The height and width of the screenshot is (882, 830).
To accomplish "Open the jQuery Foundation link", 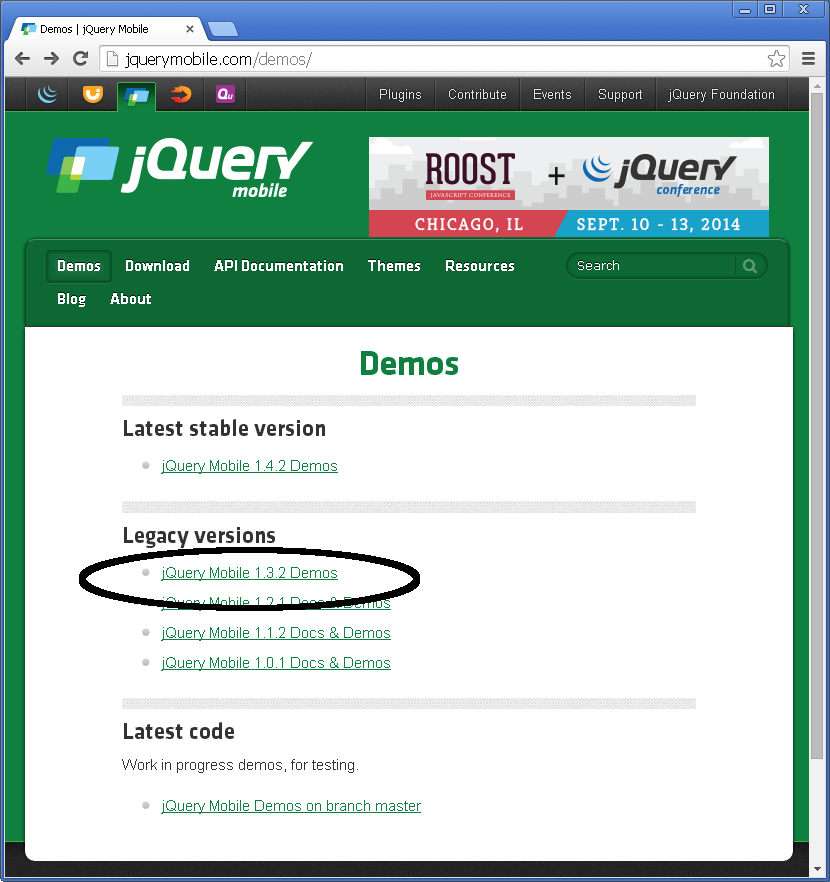I will [721, 94].
